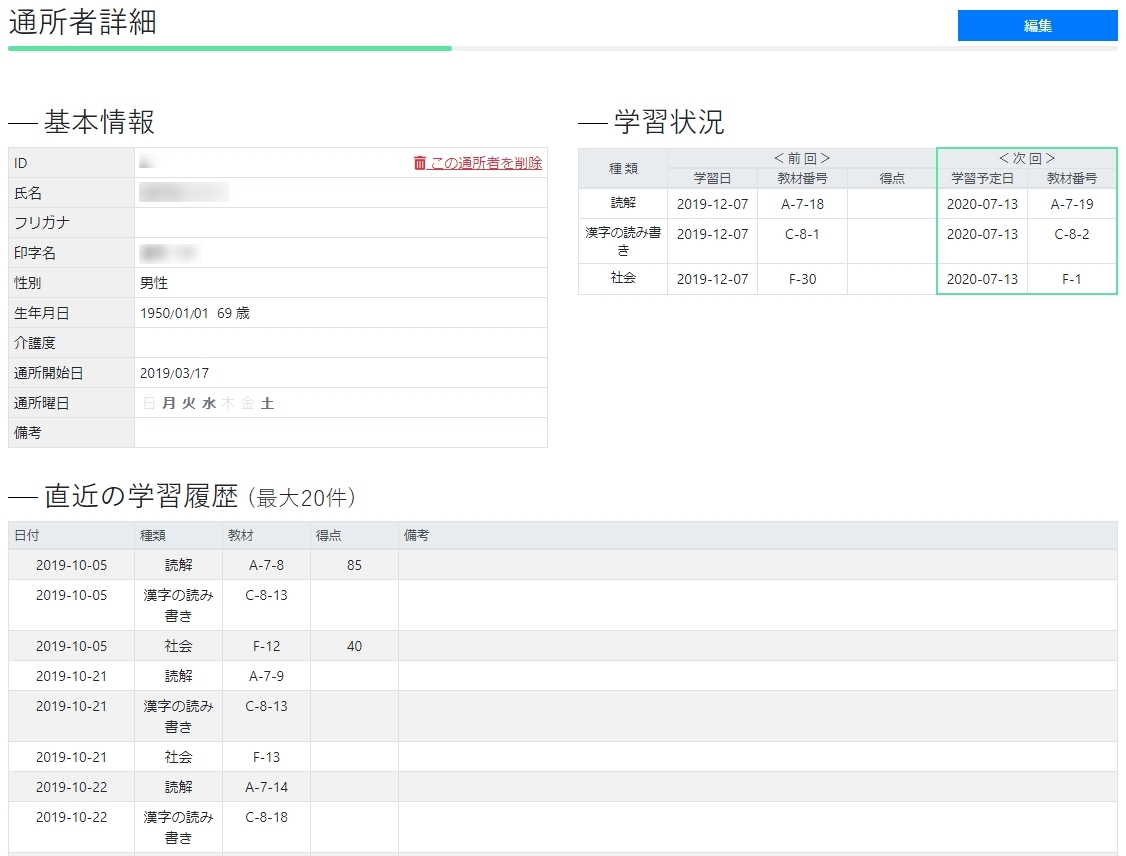Screen dimensions: 1126x856
Task: Click the 日付 column header in history table
Action: coord(27,535)
